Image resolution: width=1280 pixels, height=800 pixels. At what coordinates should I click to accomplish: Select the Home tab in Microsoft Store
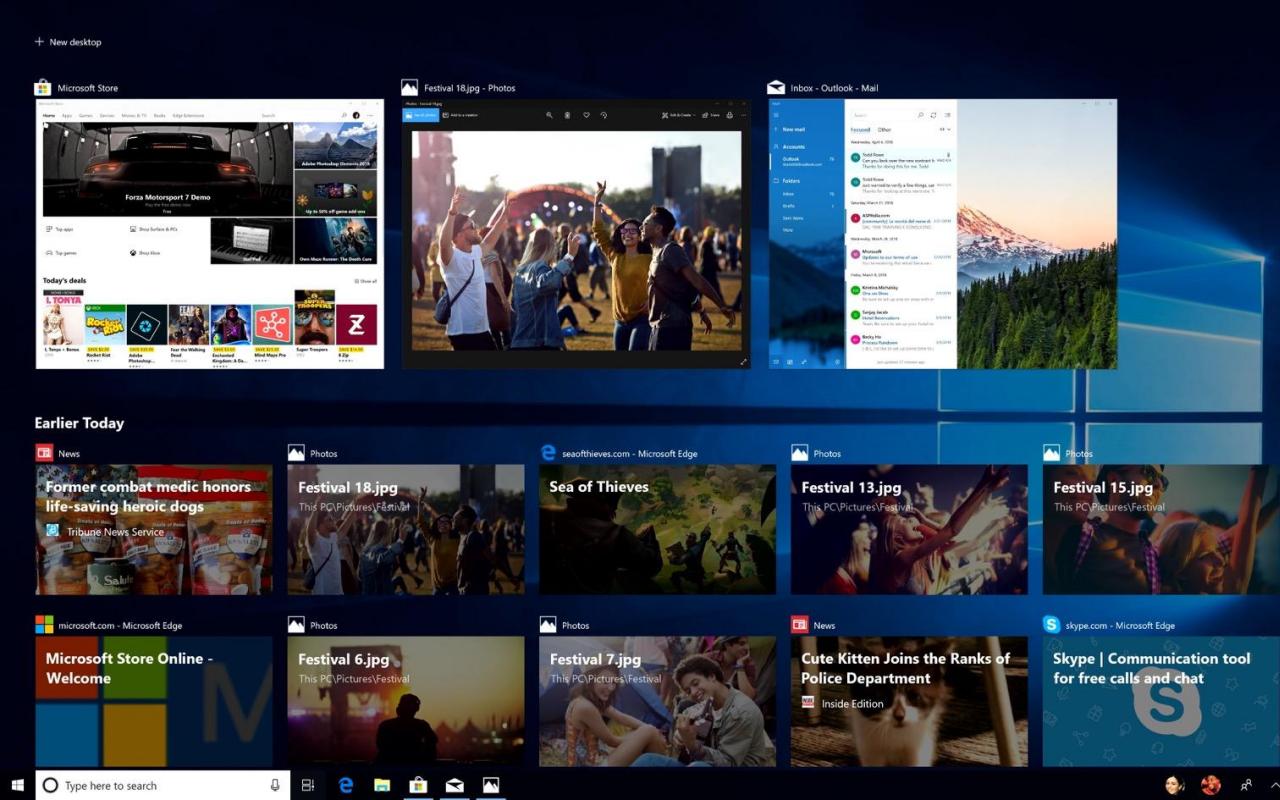[49, 115]
